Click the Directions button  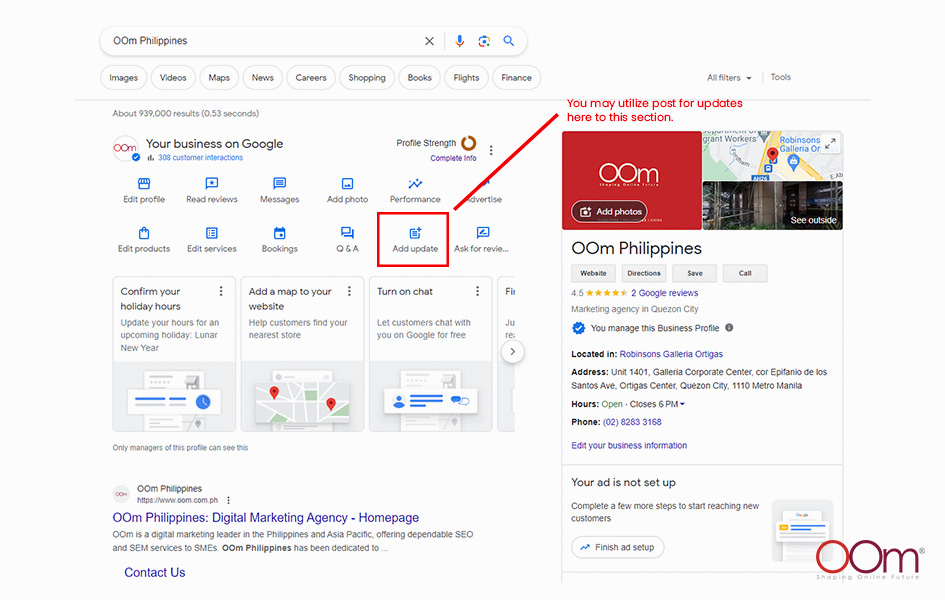[x=644, y=273]
